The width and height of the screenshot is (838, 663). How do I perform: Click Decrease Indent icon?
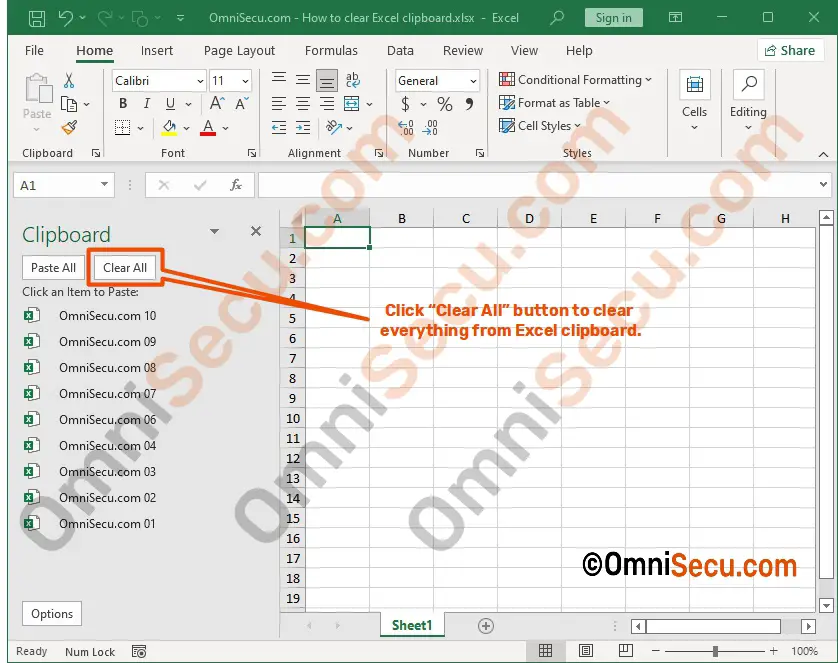tap(278, 128)
